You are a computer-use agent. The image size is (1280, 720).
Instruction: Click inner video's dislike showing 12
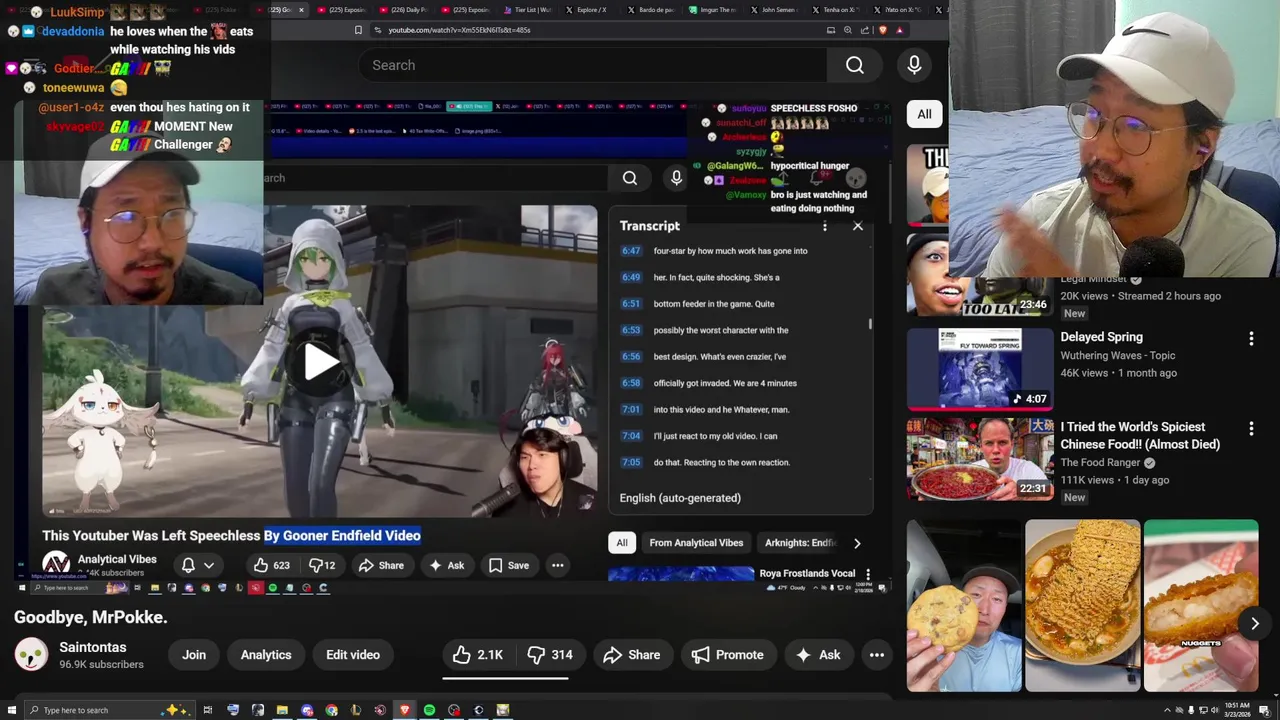pyautogui.click(x=321, y=565)
